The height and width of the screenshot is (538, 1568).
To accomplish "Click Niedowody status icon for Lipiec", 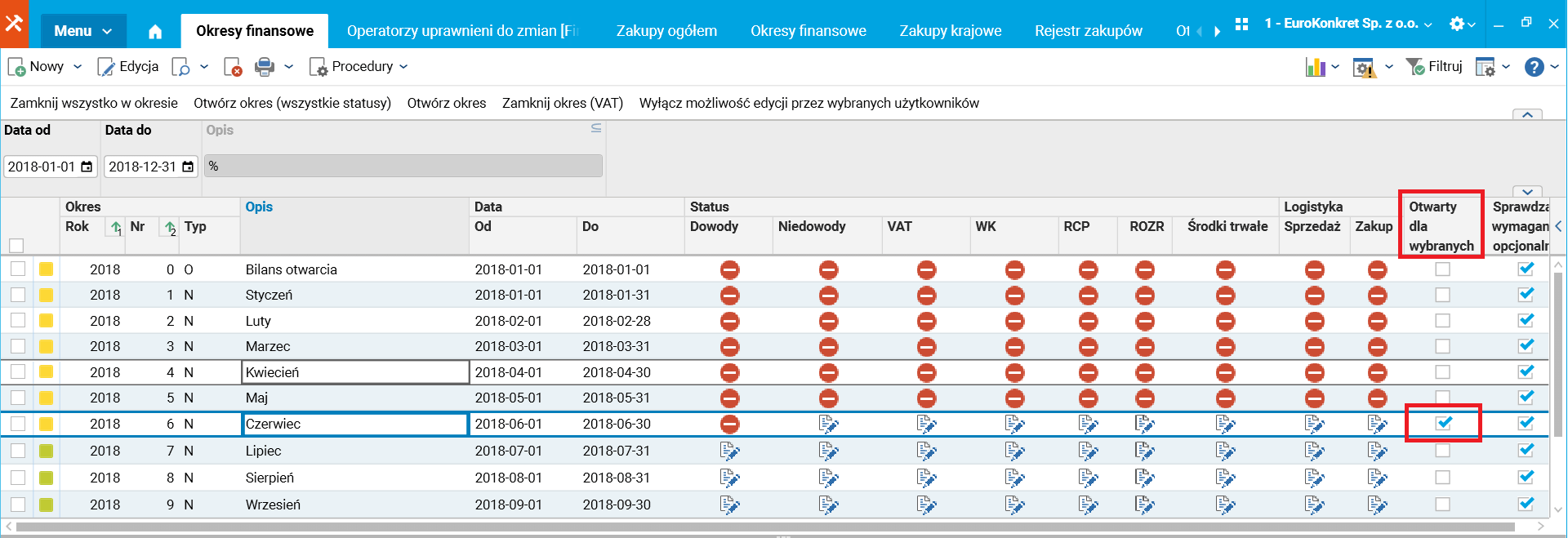I will pos(828,451).
